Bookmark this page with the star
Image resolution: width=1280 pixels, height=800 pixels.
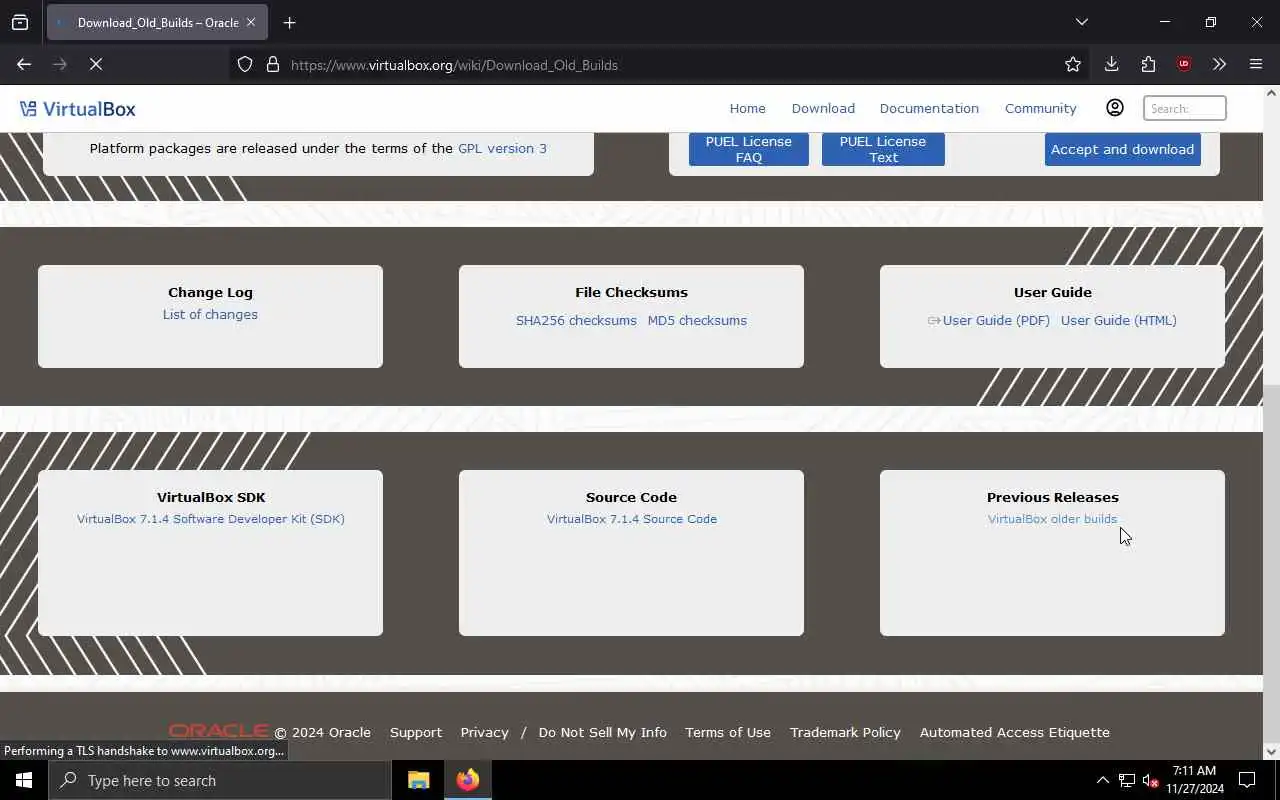pos(1073,64)
